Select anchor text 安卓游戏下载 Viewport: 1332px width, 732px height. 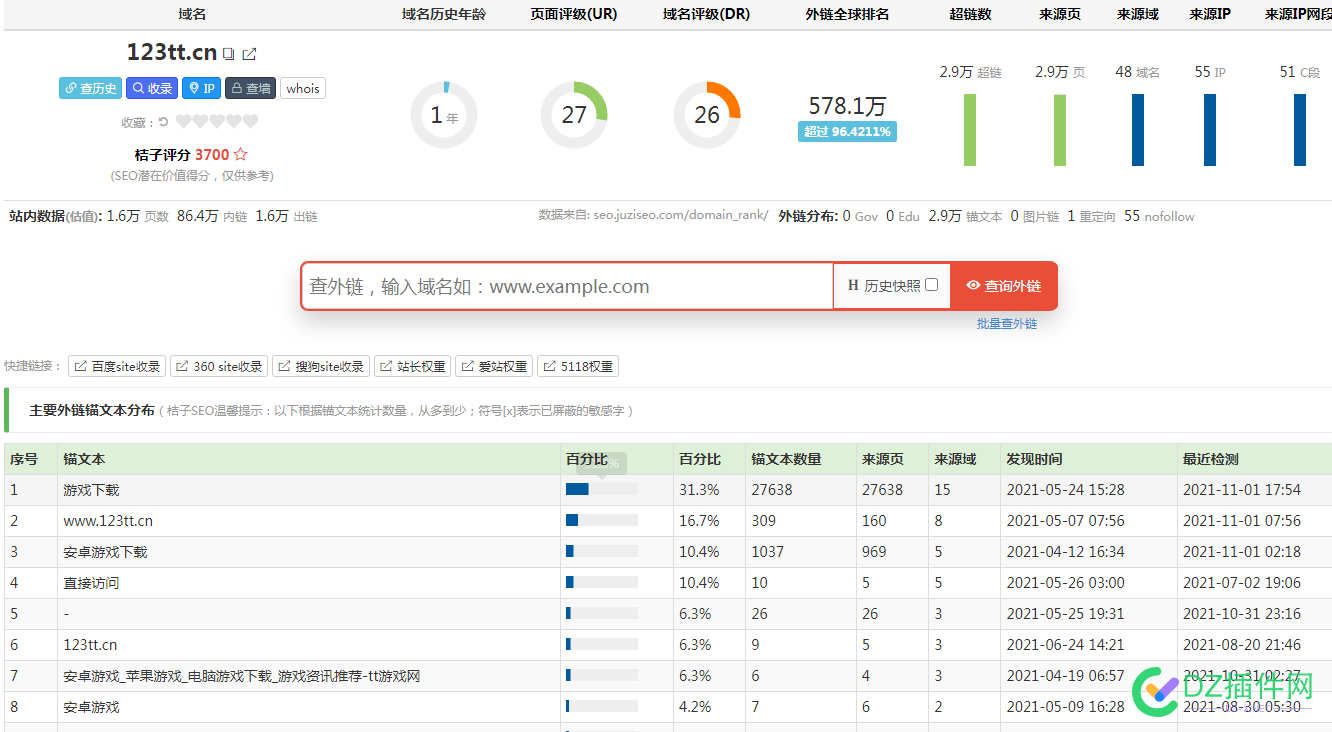click(x=105, y=552)
